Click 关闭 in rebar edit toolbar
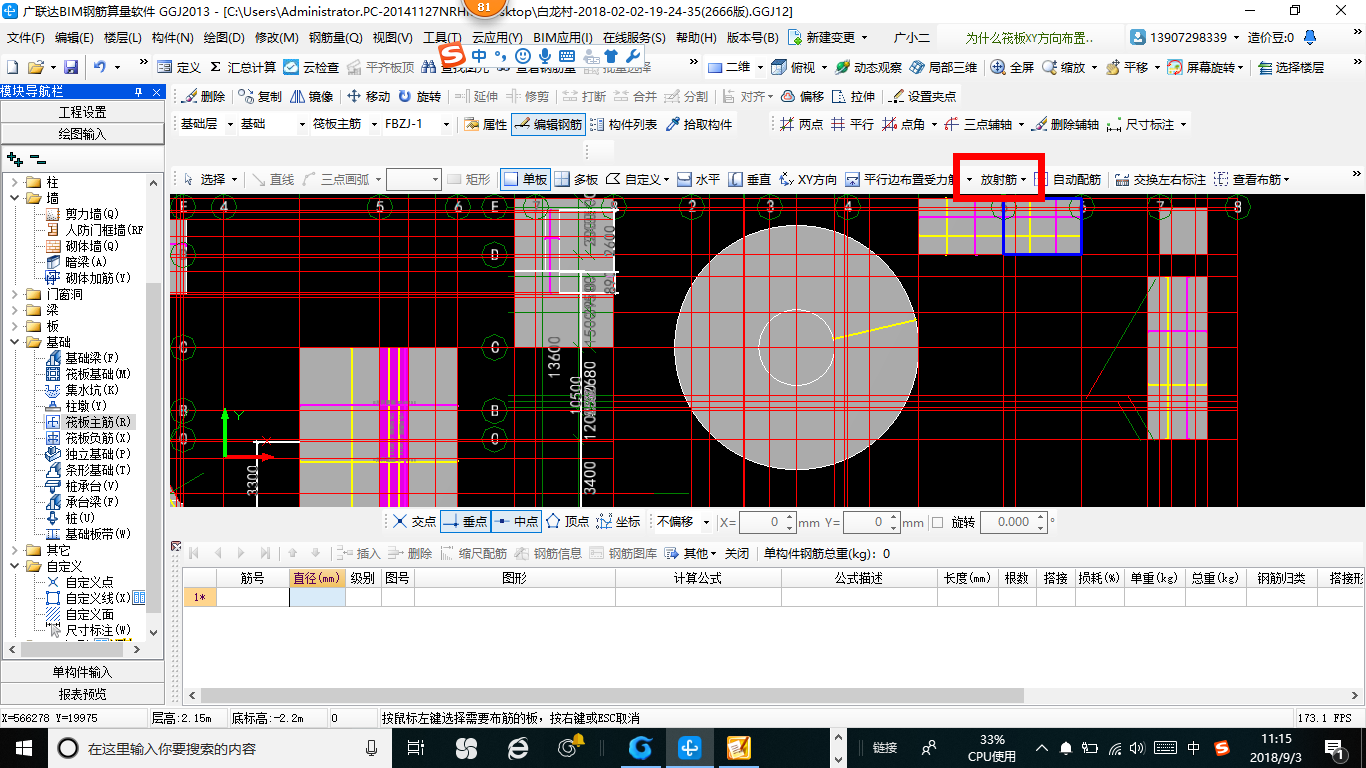The image size is (1366, 768). (737, 553)
